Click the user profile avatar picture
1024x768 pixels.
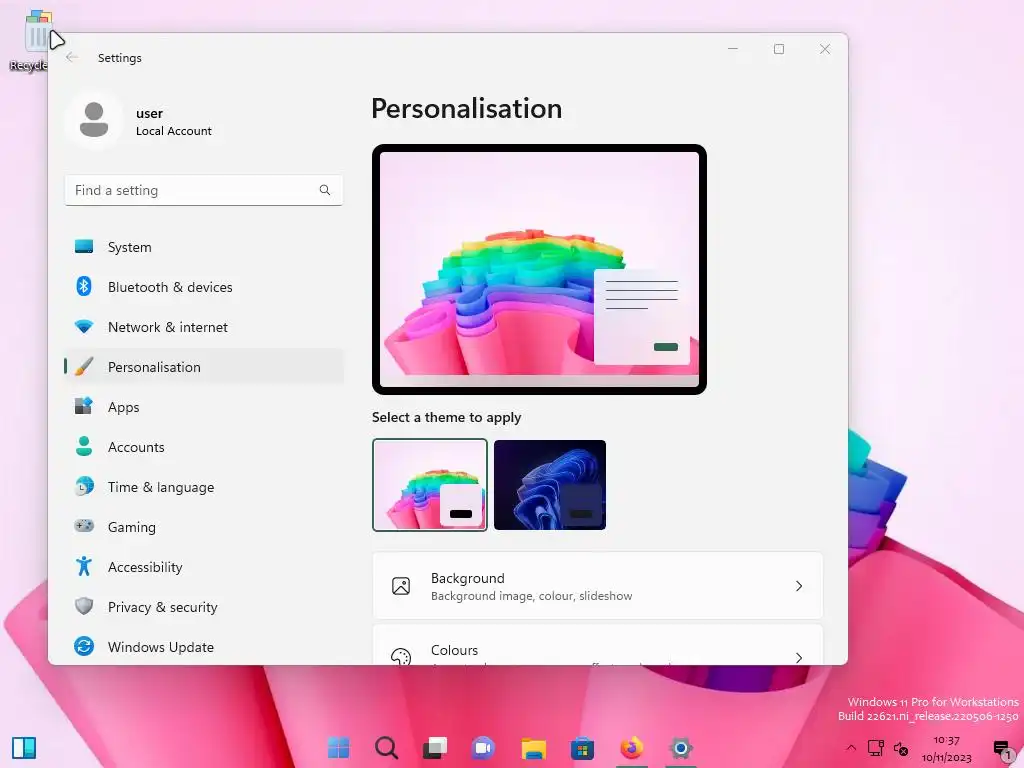click(x=94, y=120)
